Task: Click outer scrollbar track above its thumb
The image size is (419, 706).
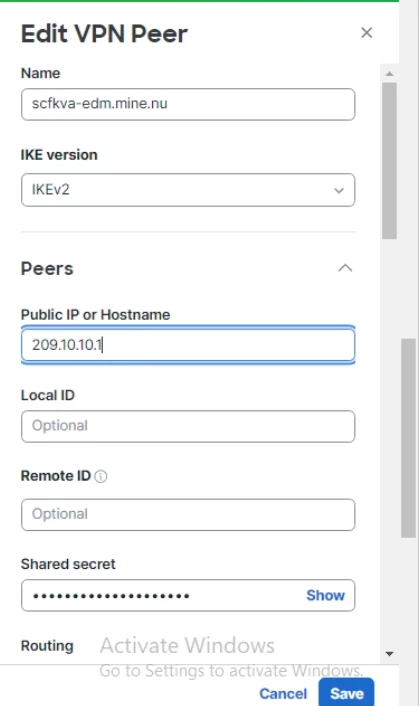Action: coord(409,171)
